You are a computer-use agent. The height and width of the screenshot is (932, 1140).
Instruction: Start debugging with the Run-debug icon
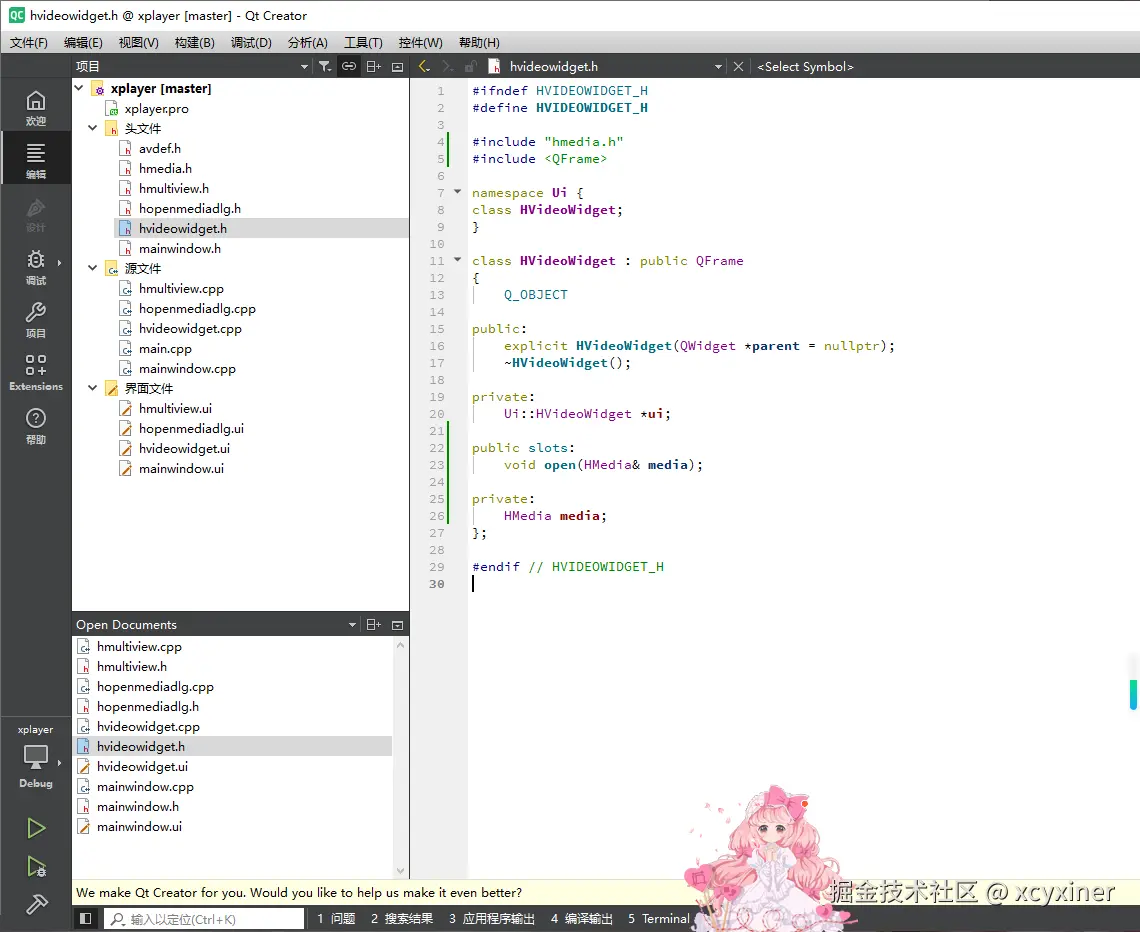[36, 866]
